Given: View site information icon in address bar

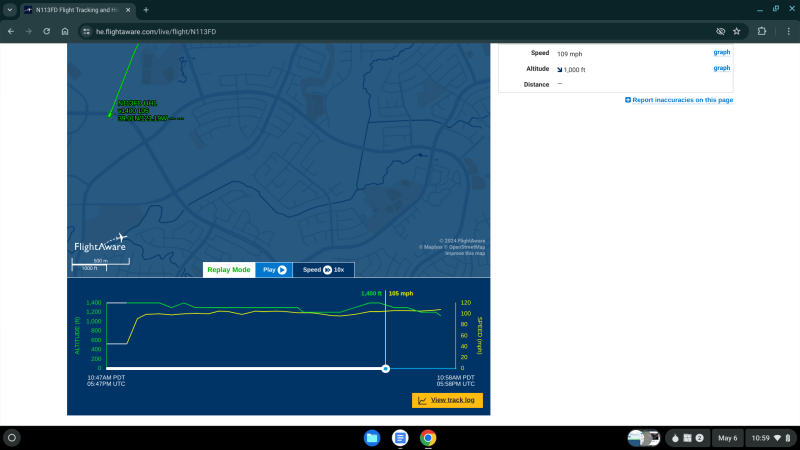Looking at the screenshot, I should tap(86, 32).
